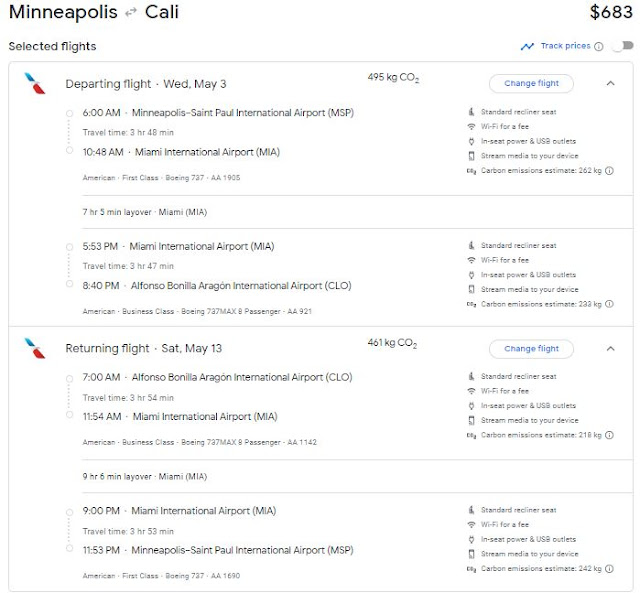Screen dimensions: 640x593
Task: Click the CO2 icon beside the 218 kg estimate
Action: pos(471,435)
